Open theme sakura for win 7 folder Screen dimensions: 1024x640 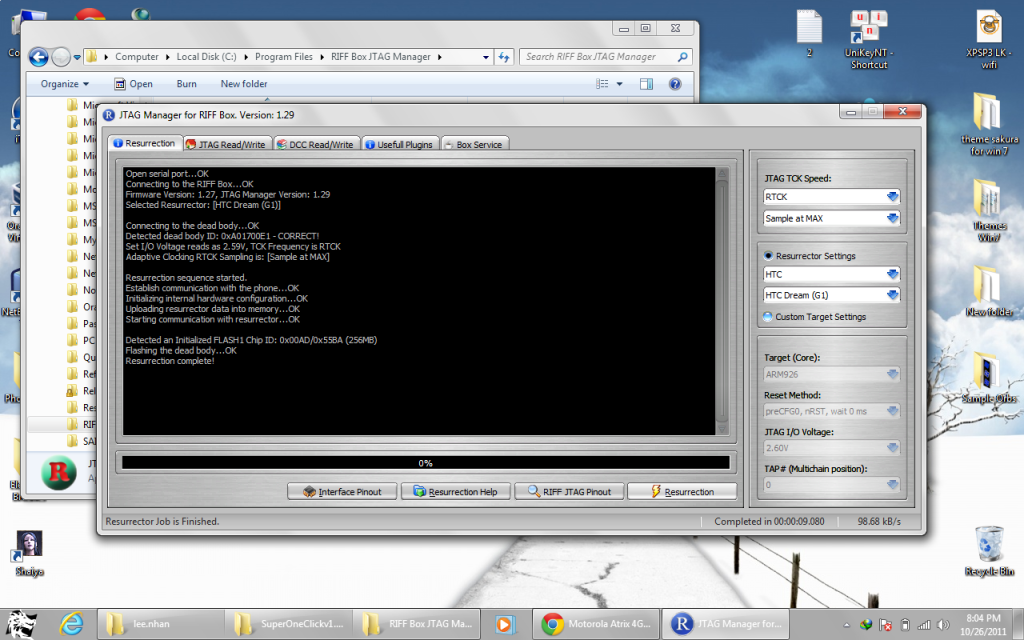989,124
